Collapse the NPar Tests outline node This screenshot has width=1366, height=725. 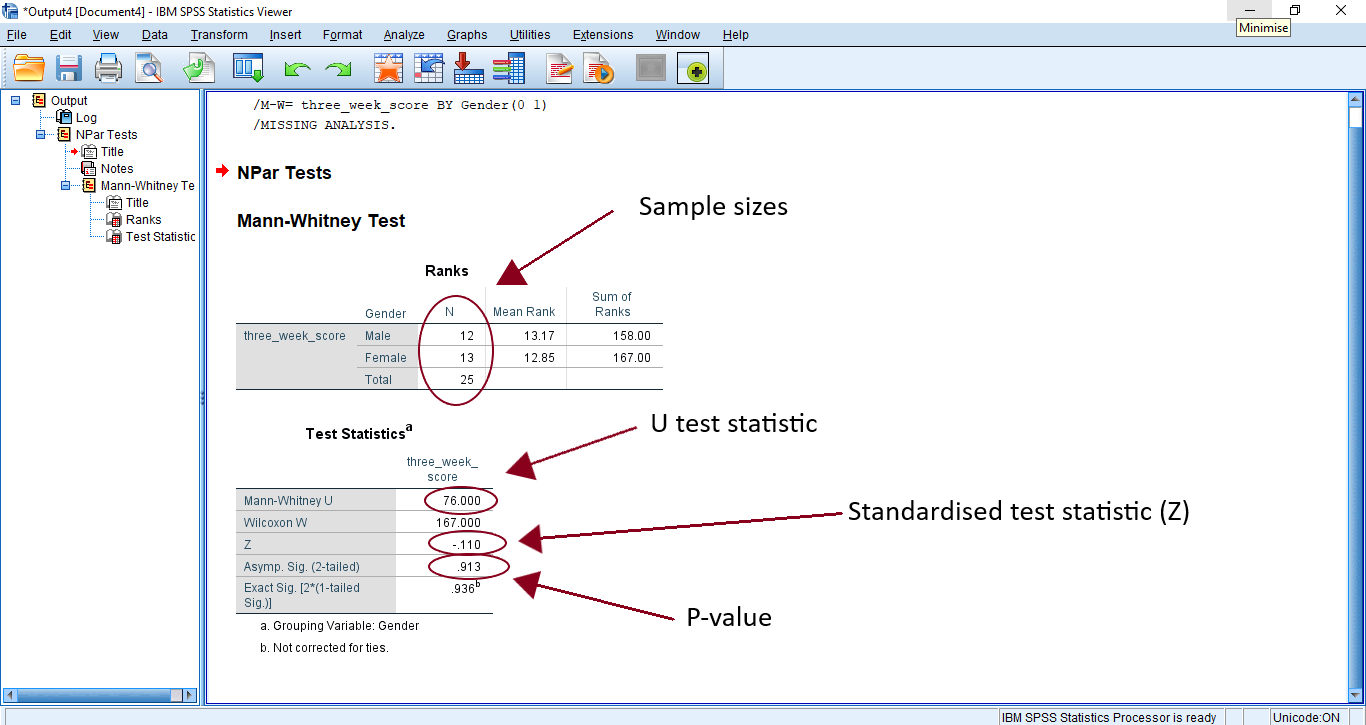[41, 134]
